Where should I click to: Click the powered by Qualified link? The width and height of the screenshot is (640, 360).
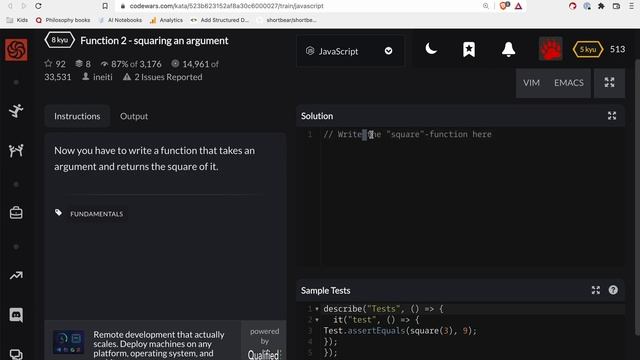click(264, 342)
